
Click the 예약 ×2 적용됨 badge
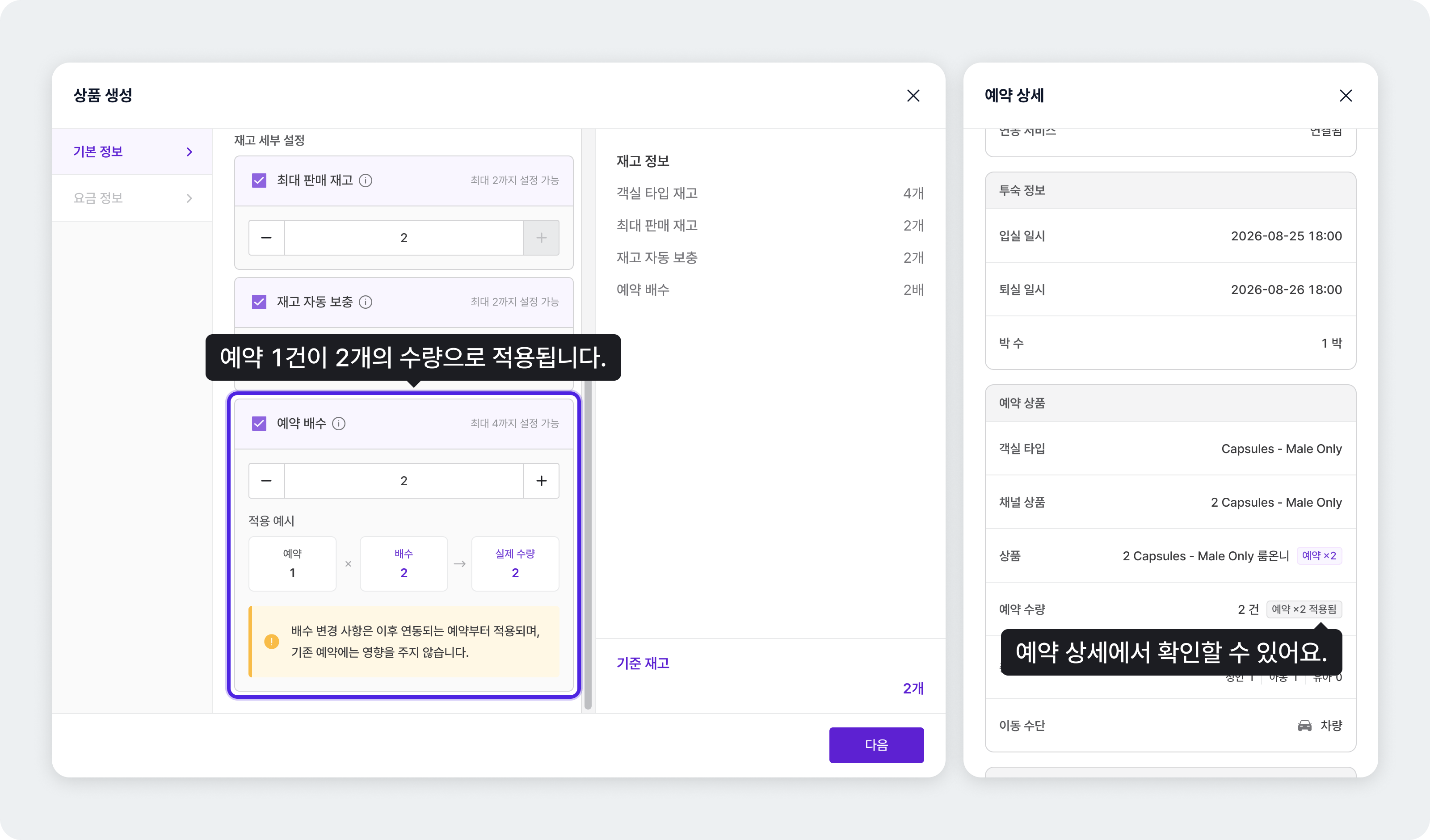tap(1304, 609)
